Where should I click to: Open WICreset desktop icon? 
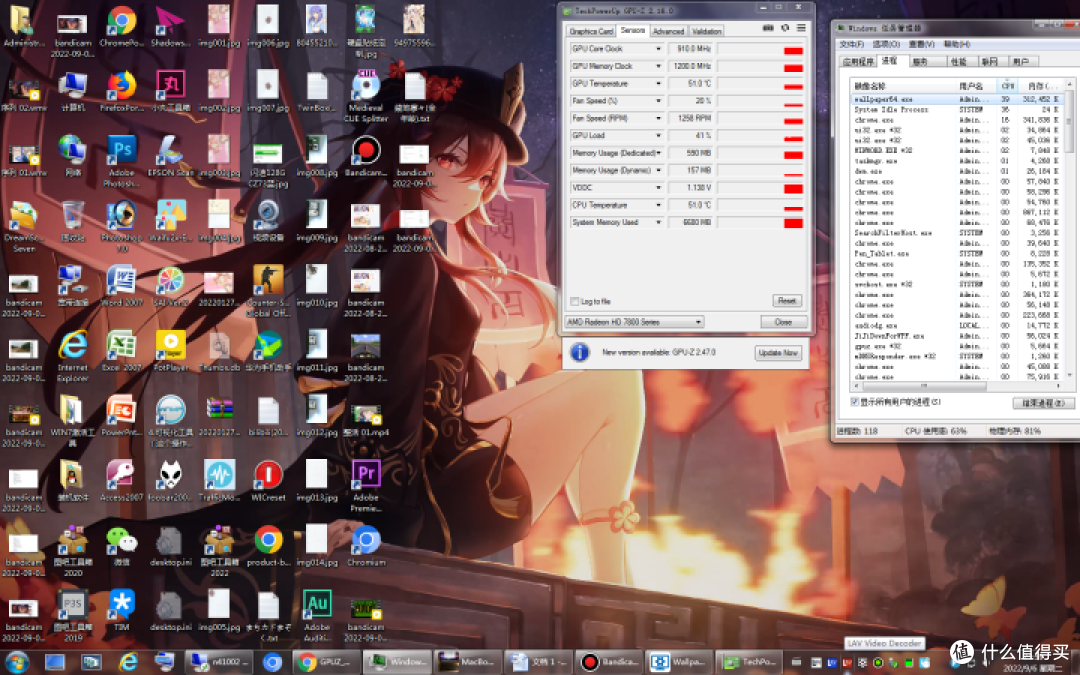[x=268, y=481]
